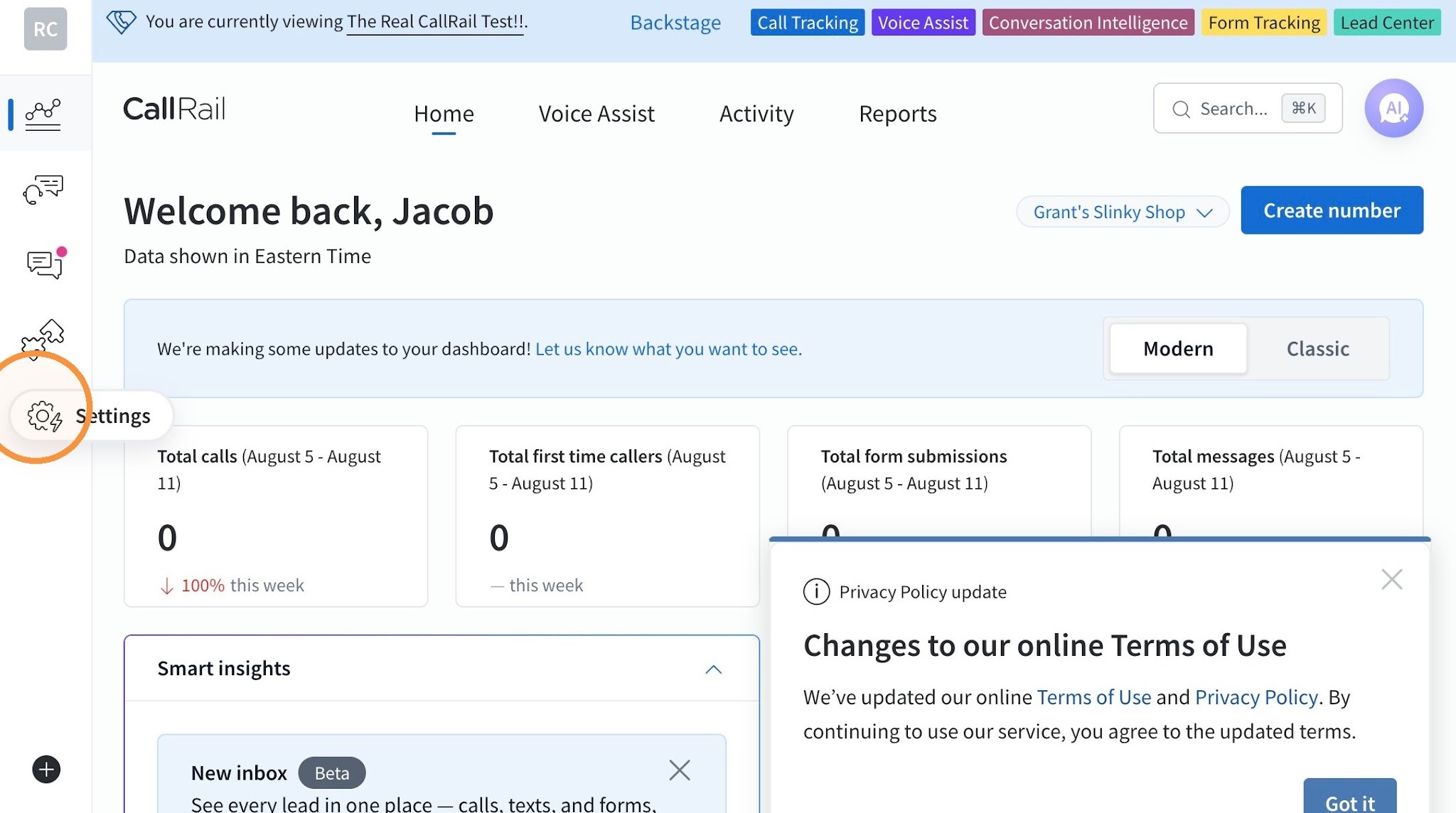
Task: Open the Reports tab
Action: (x=897, y=114)
